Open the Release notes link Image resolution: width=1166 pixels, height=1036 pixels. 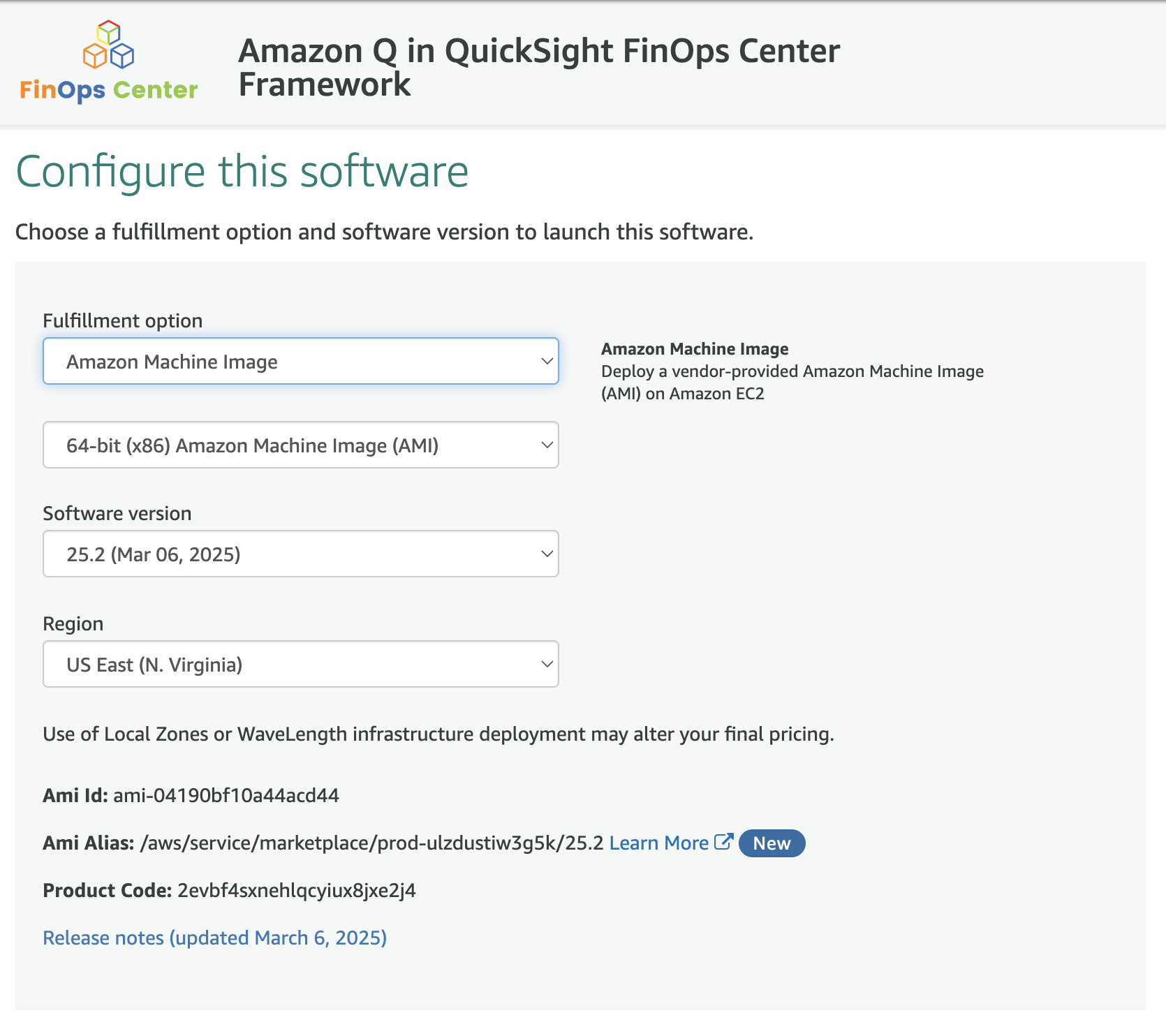point(215,938)
